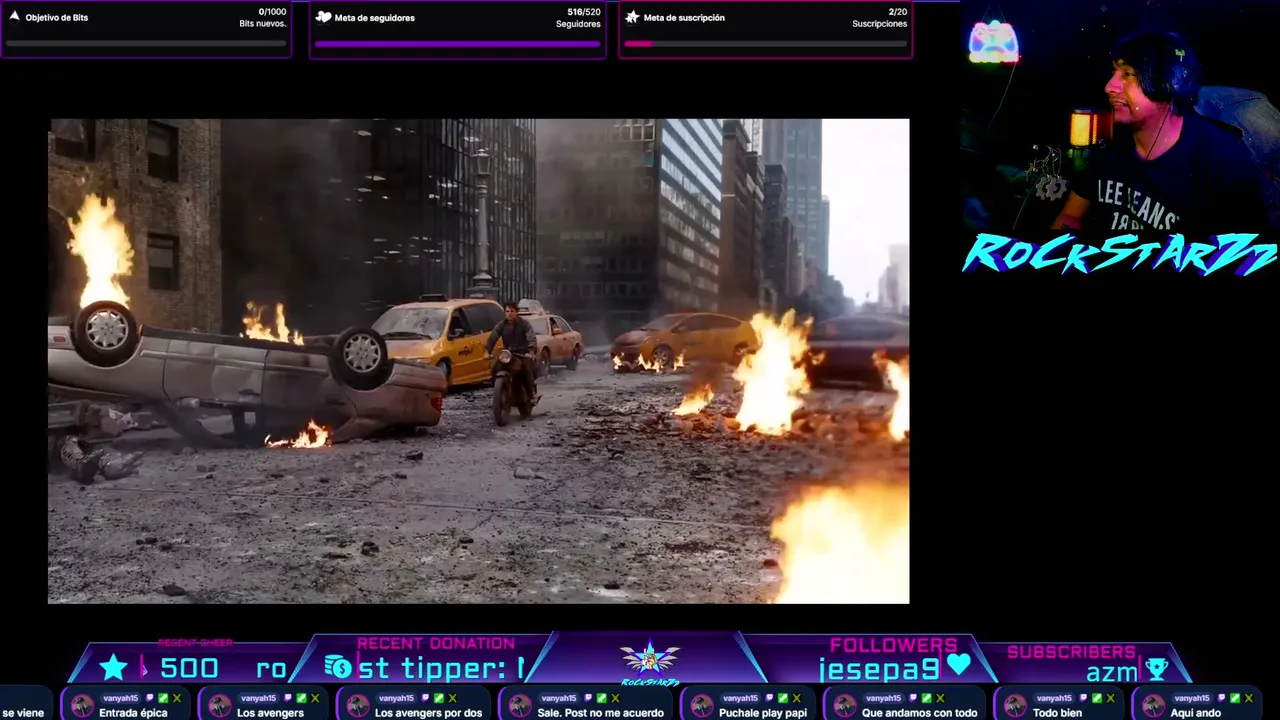This screenshot has height=720, width=1280.
Task: Click the coins icon in the Recent Donation panel
Action: click(338, 667)
